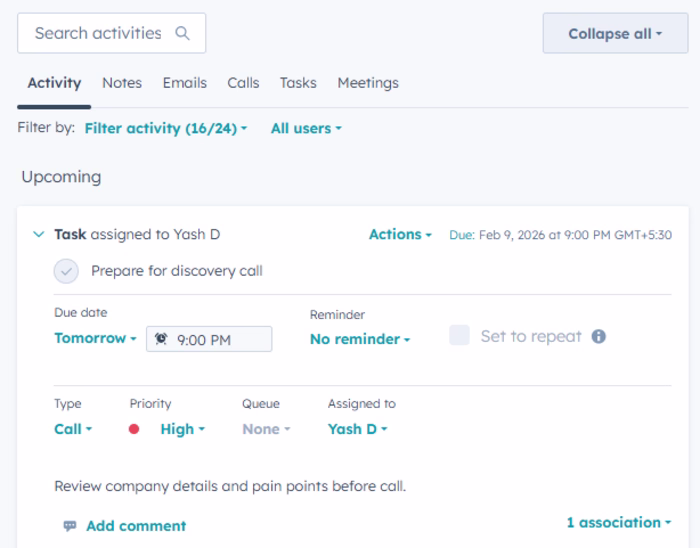Open the Filter activity (16/24) dropdown

pyautogui.click(x=166, y=128)
